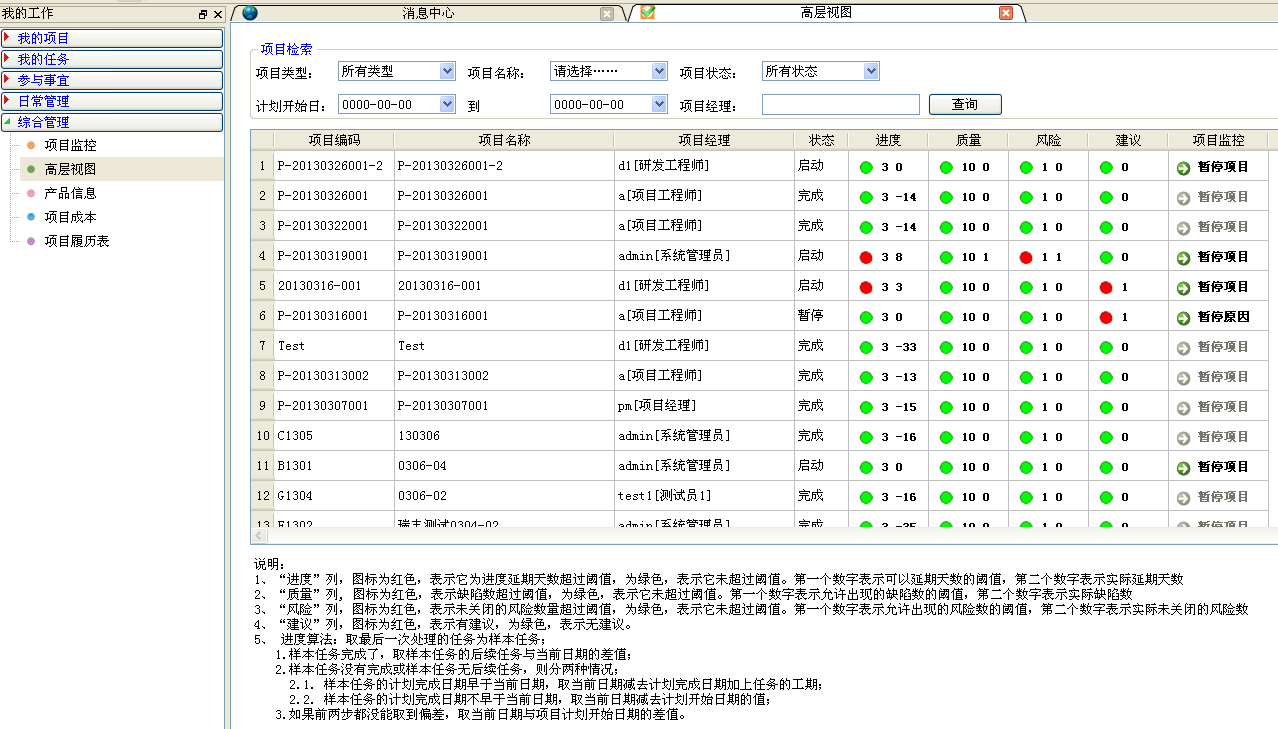Click the project name cell 130306

[504, 436]
